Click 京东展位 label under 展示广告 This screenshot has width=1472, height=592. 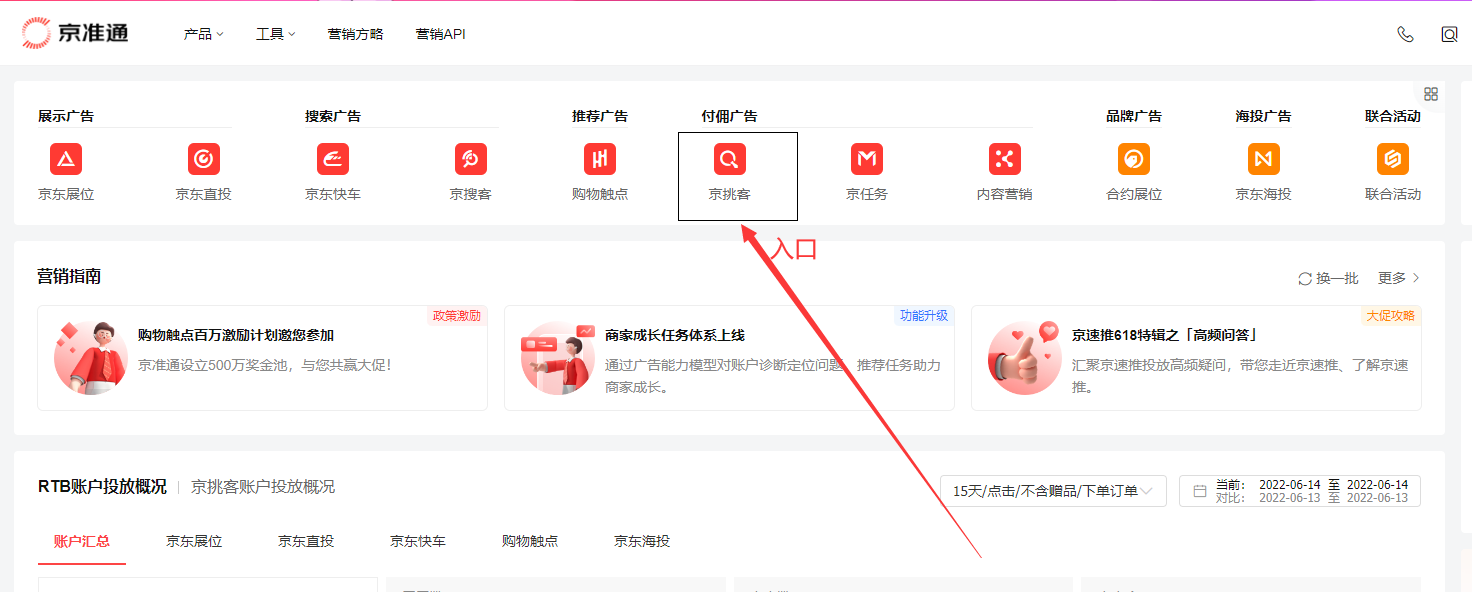coord(66,194)
